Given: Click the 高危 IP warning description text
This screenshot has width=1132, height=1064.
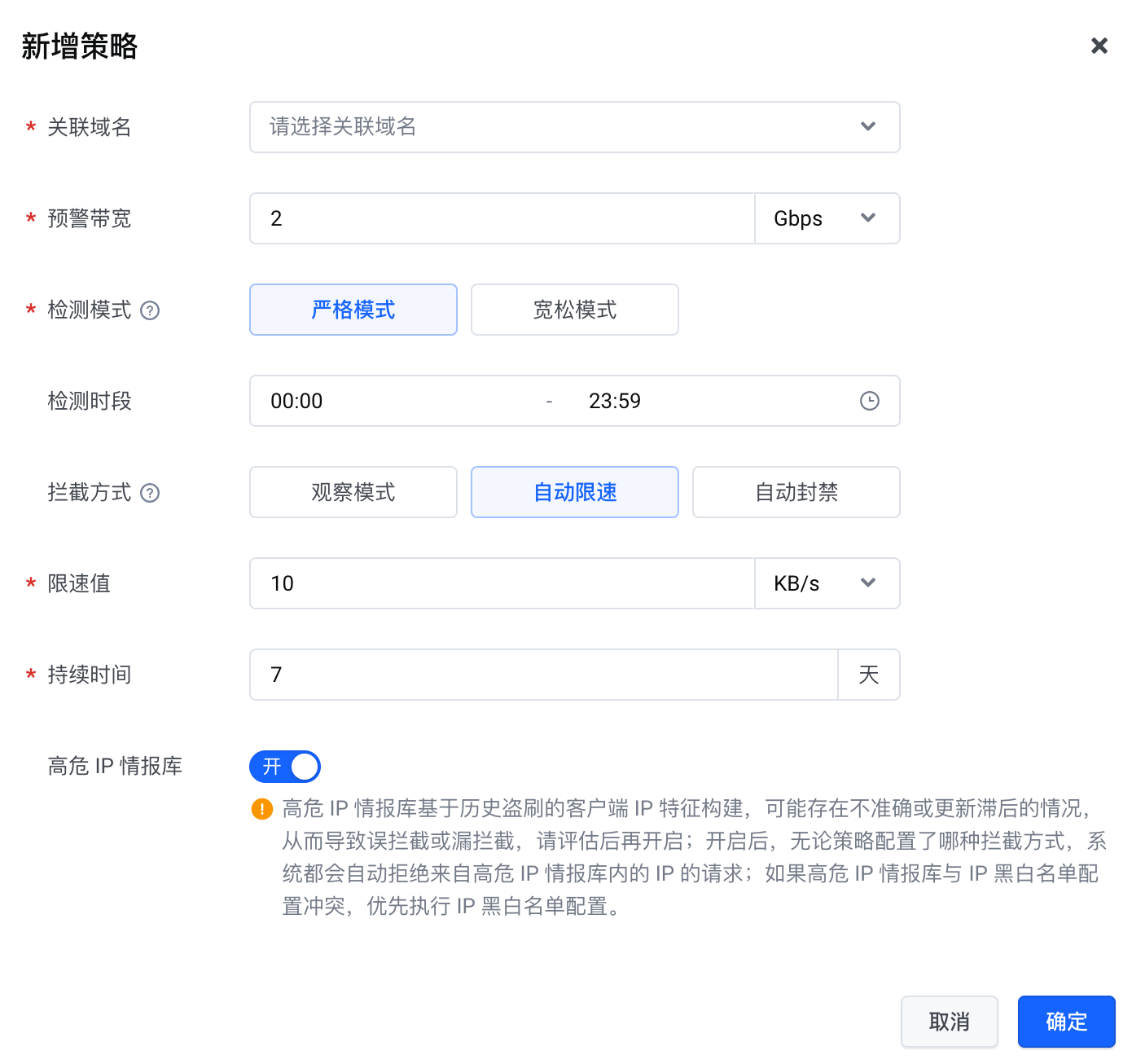Looking at the screenshot, I should click(x=694, y=857).
